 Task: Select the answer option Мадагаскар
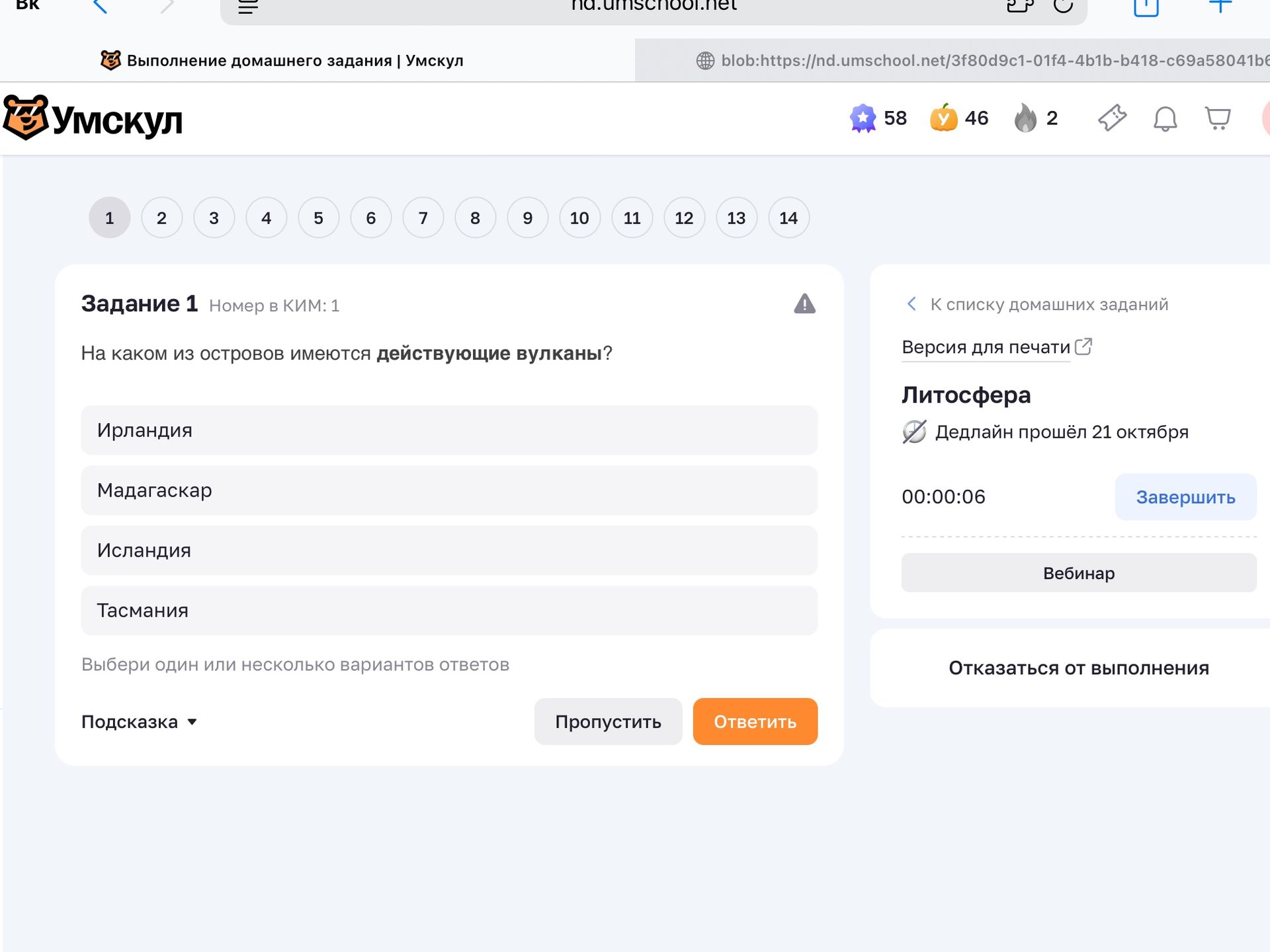coord(449,491)
